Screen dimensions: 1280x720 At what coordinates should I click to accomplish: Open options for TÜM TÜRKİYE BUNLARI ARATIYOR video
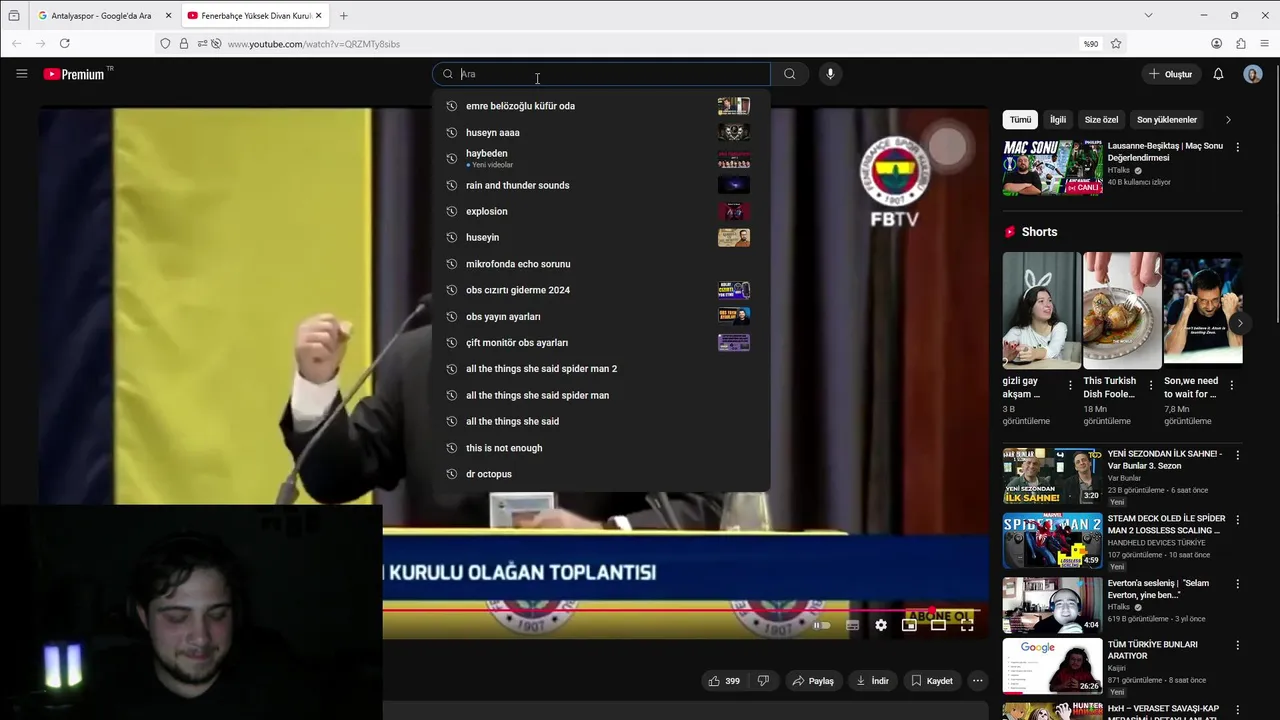click(x=1238, y=646)
